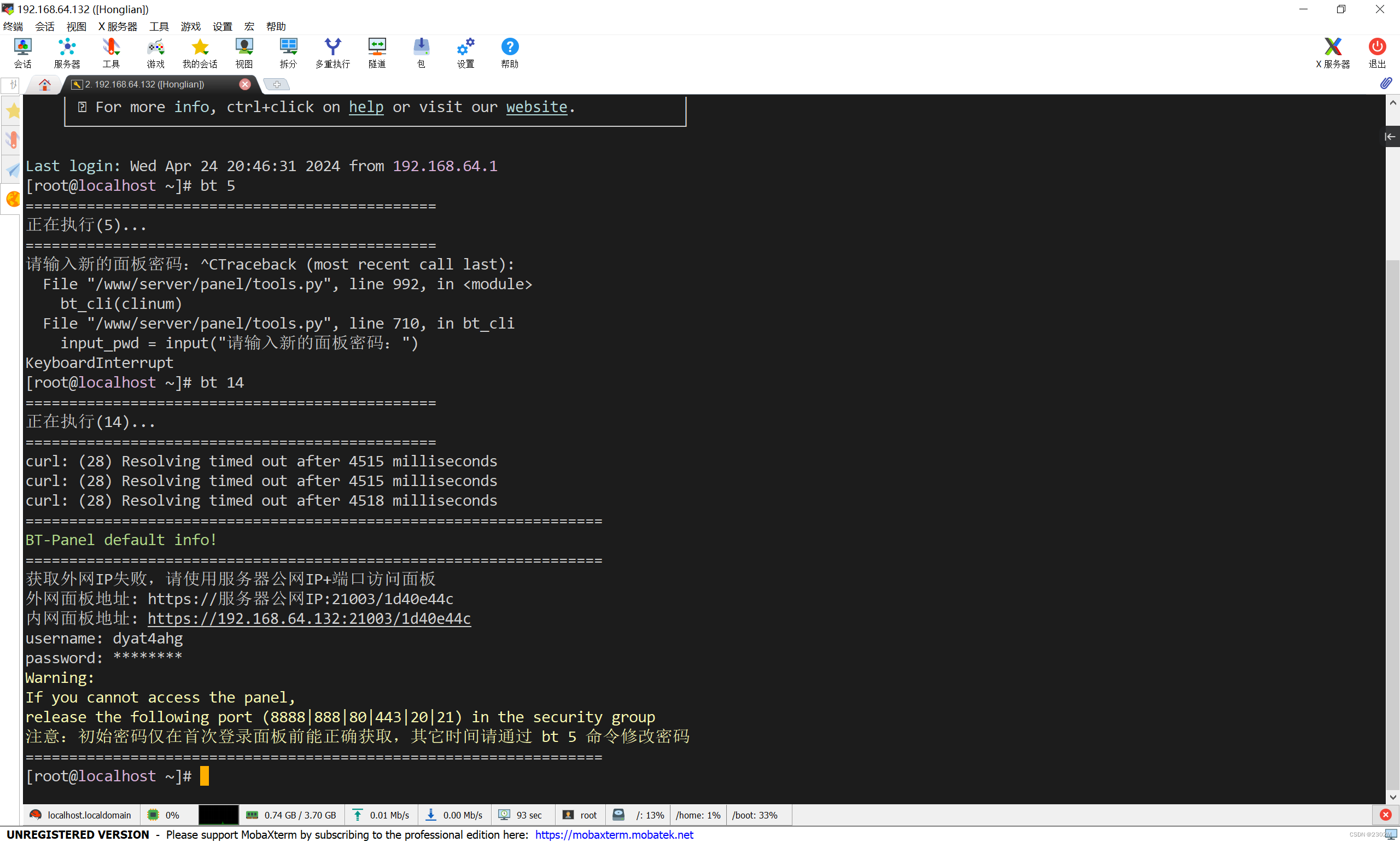Screen dimensions: 1400x842
Task: Open the Sftp sidebar star icon
Action: click(x=13, y=111)
